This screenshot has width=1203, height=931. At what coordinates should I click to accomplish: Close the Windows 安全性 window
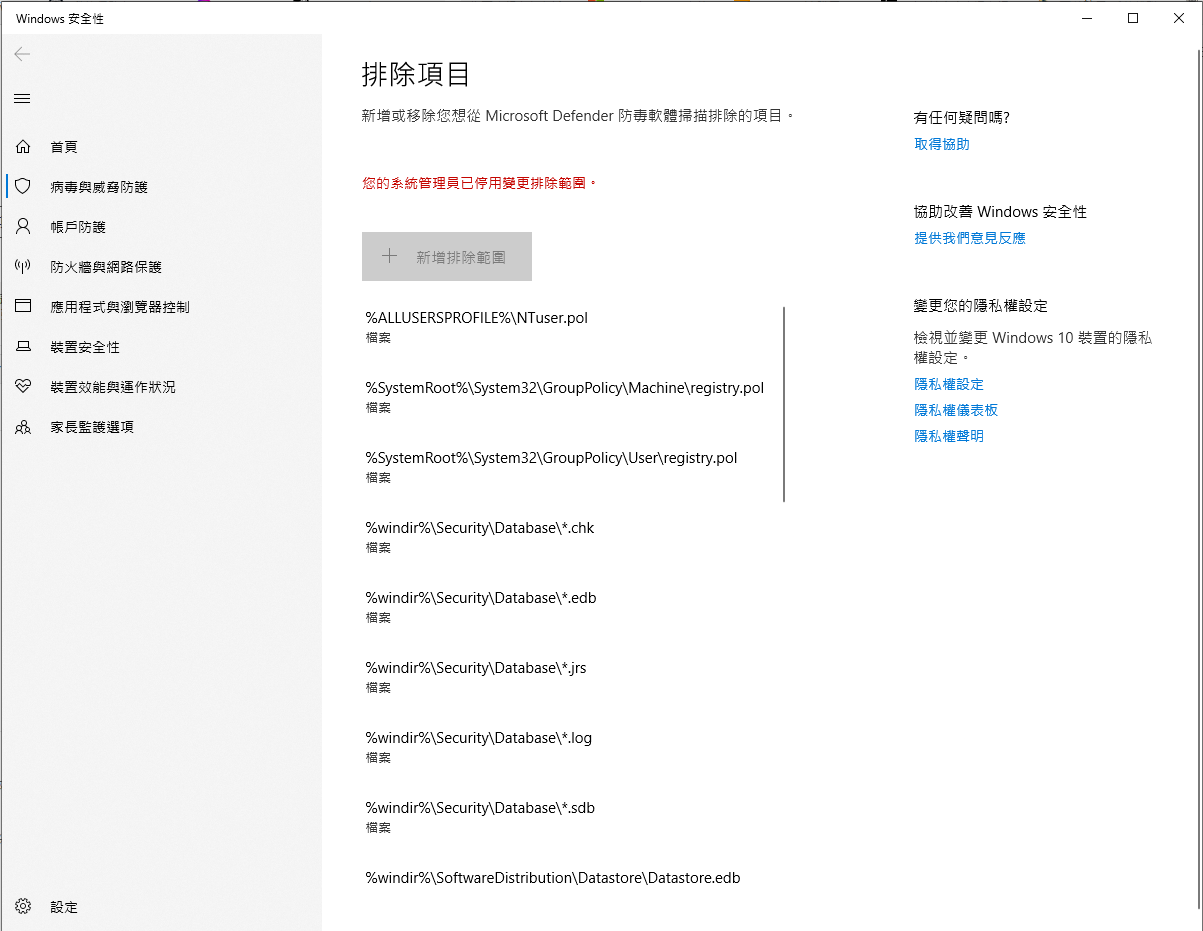click(x=1179, y=18)
